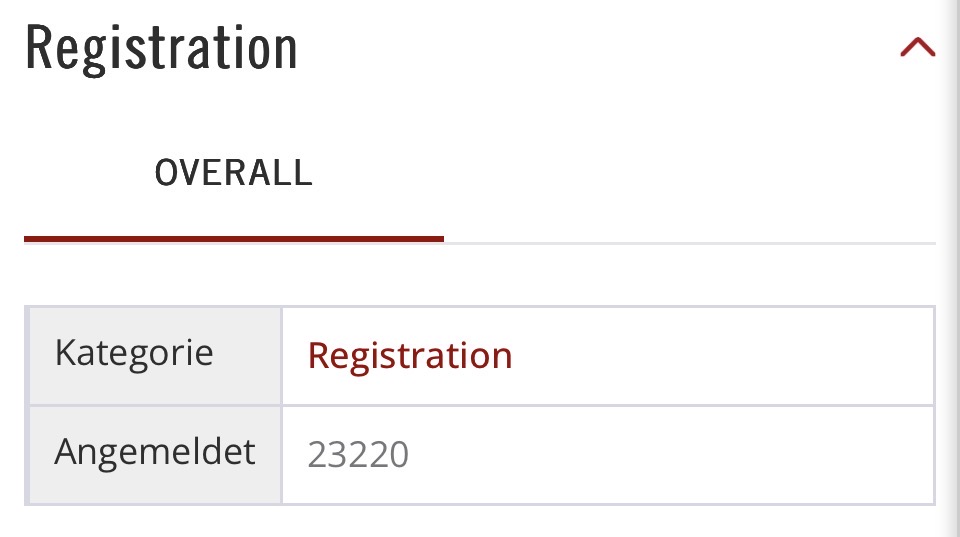Click the Angemeldet label cell
This screenshot has height=537, width=960.
pyautogui.click(x=155, y=453)
